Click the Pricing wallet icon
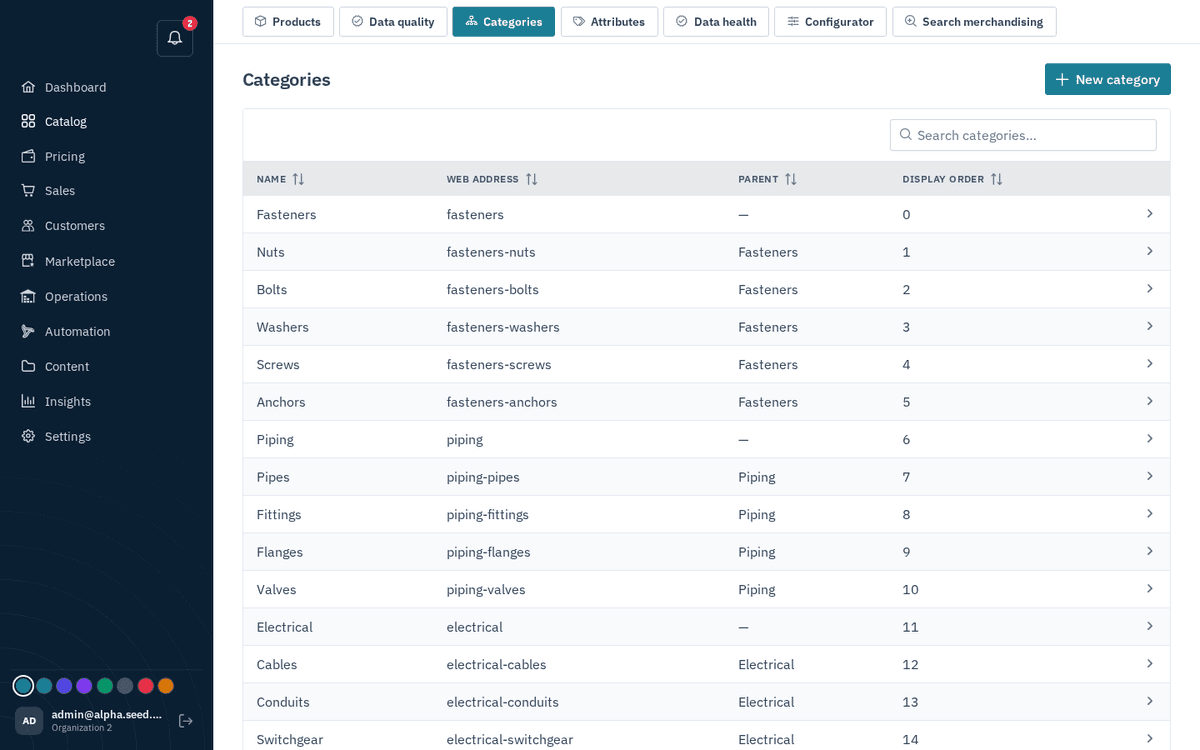Image resolution: width=1200 pixels, height=750 pixels. point(28,156)
